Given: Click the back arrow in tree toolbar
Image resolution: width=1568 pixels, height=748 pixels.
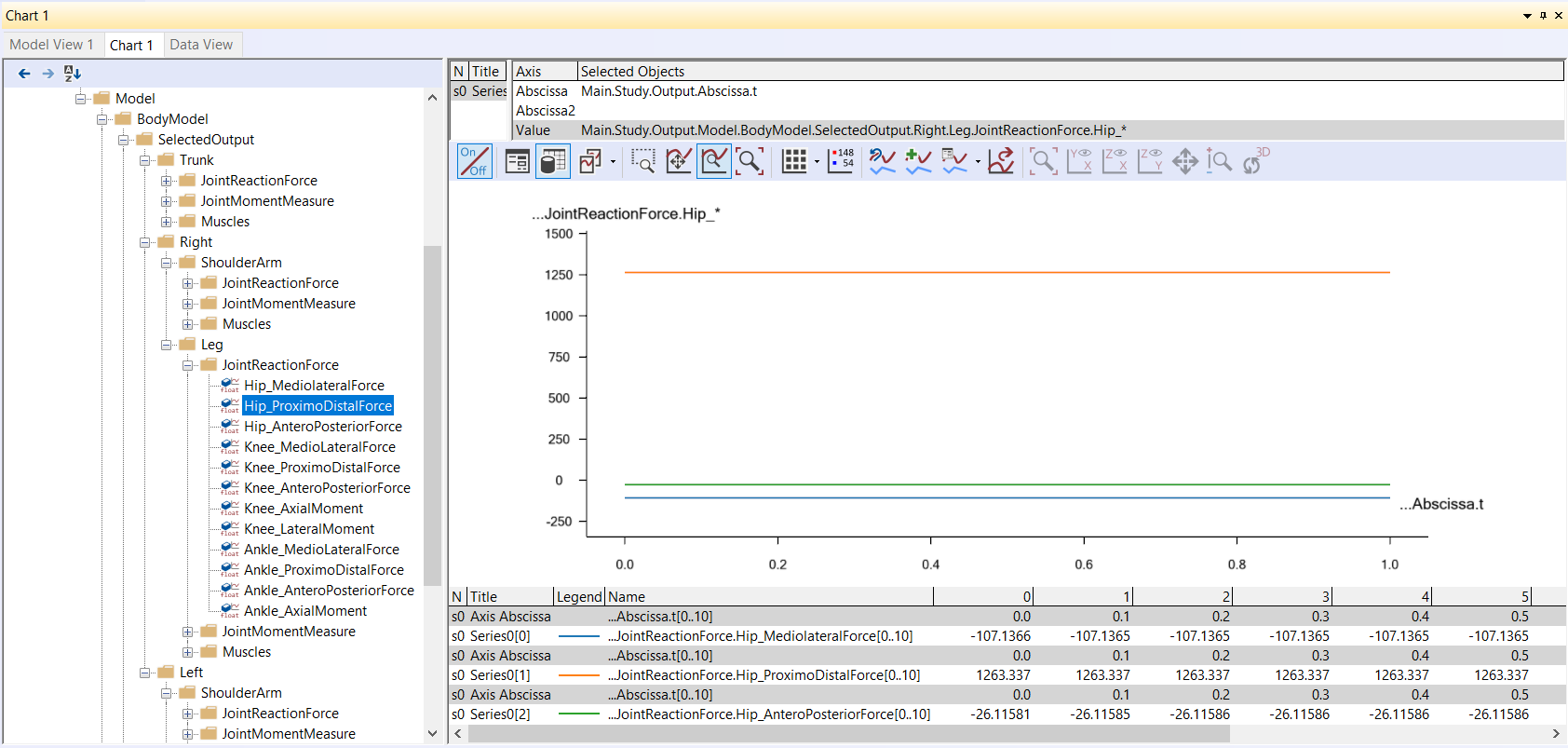Looking at the screenshot, I should [x=24, y=74].
